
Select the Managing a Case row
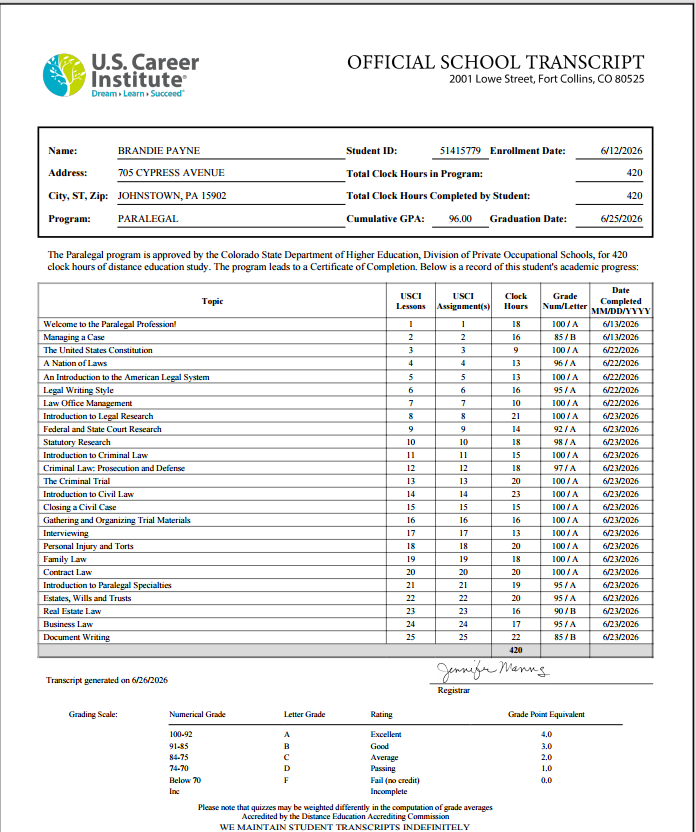point(345,337)
